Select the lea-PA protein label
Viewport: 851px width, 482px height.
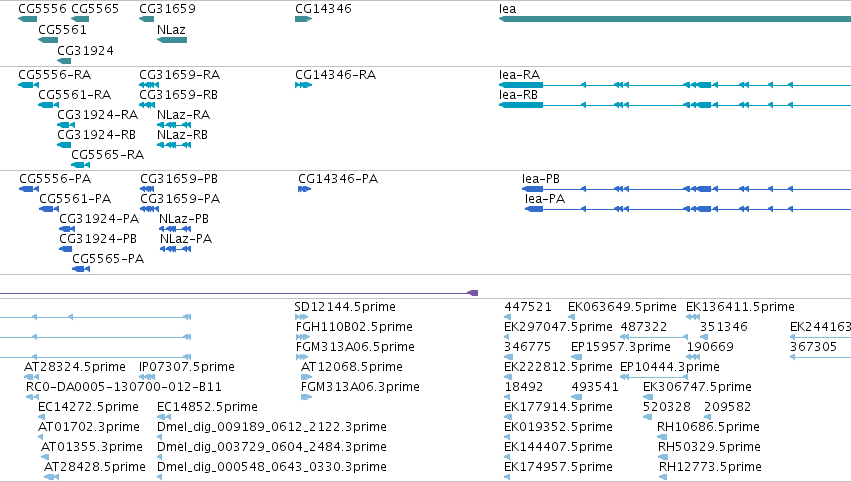pos(545,199)
